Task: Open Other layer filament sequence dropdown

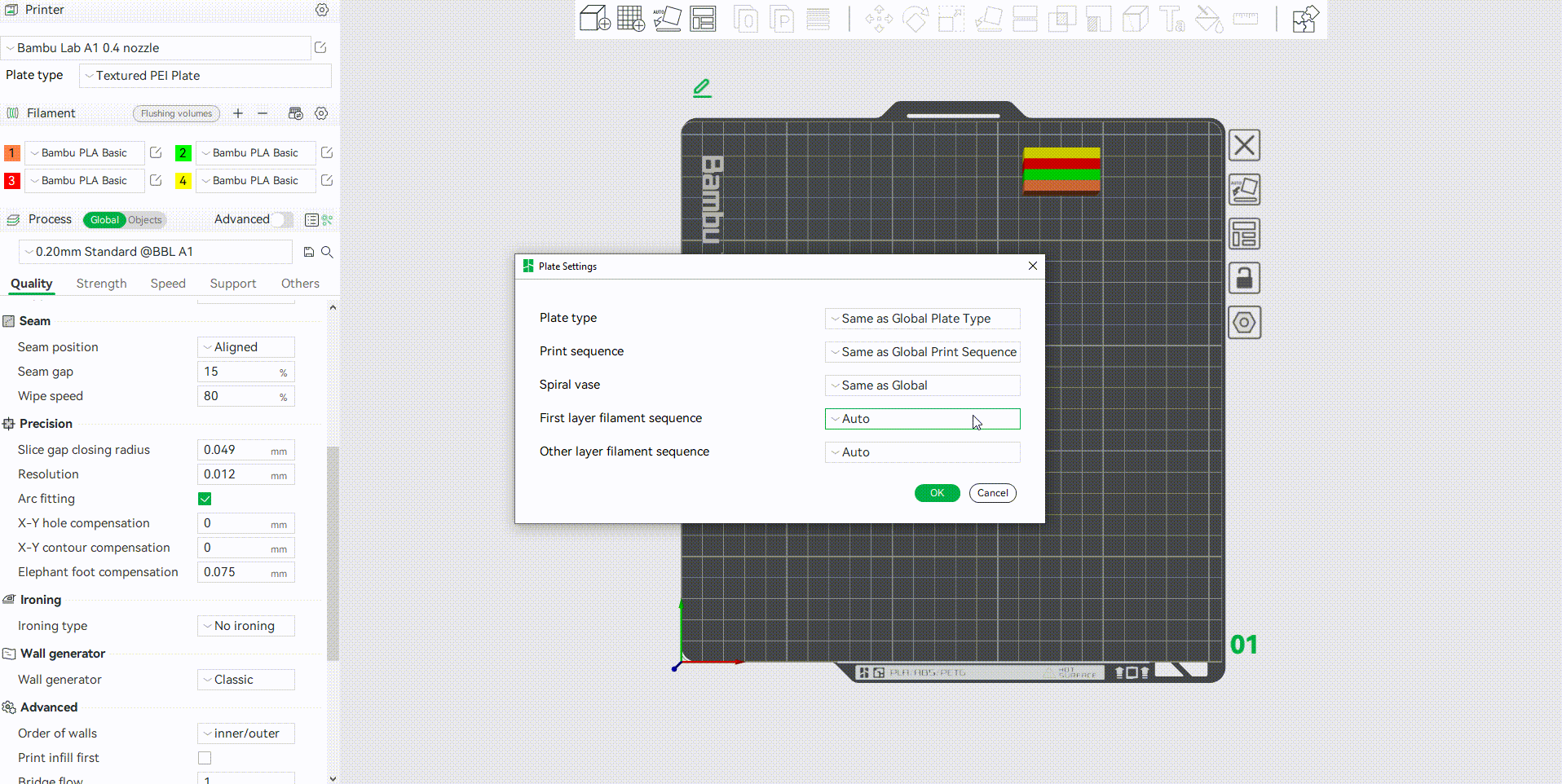Action: point(922,452)
